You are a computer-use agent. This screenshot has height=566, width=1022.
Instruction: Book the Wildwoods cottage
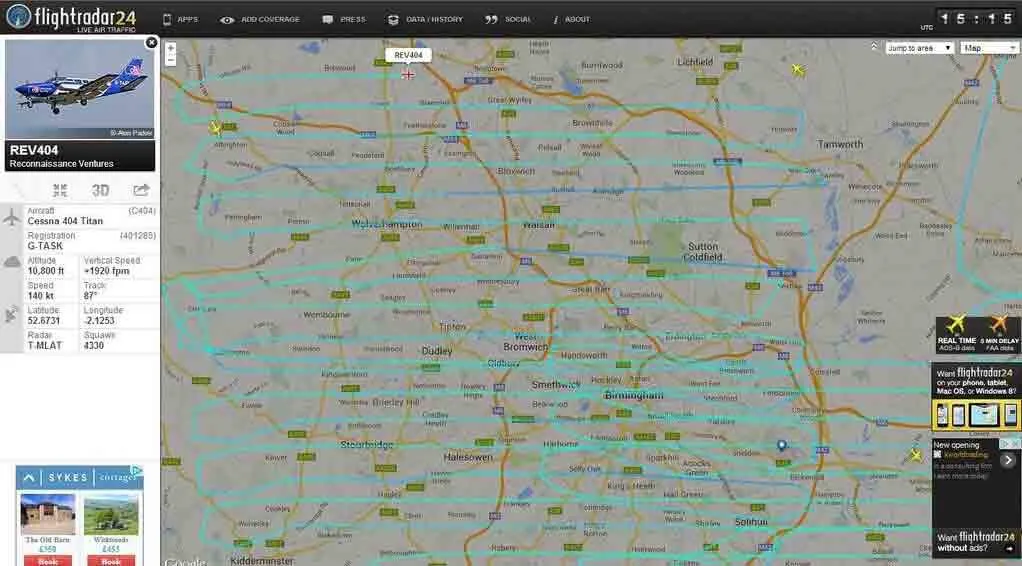pos(111,561)
